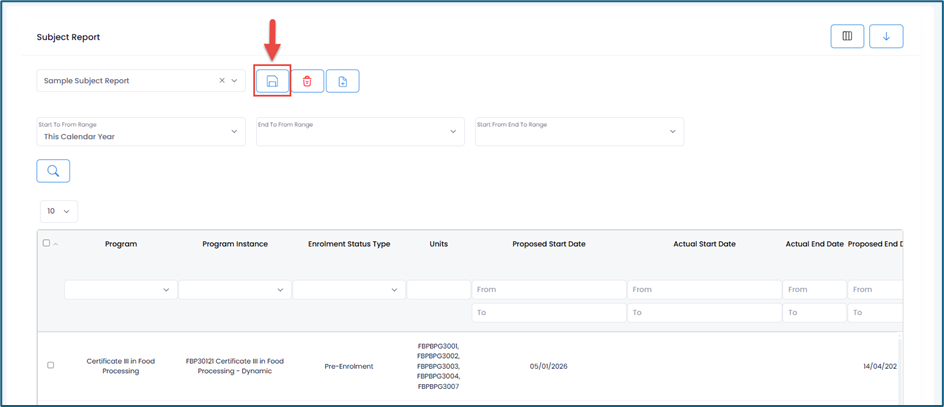Viewport: 944px width, 407px height.
Task: Sort by Proposed Start Date column header
Action: (549, 244)
